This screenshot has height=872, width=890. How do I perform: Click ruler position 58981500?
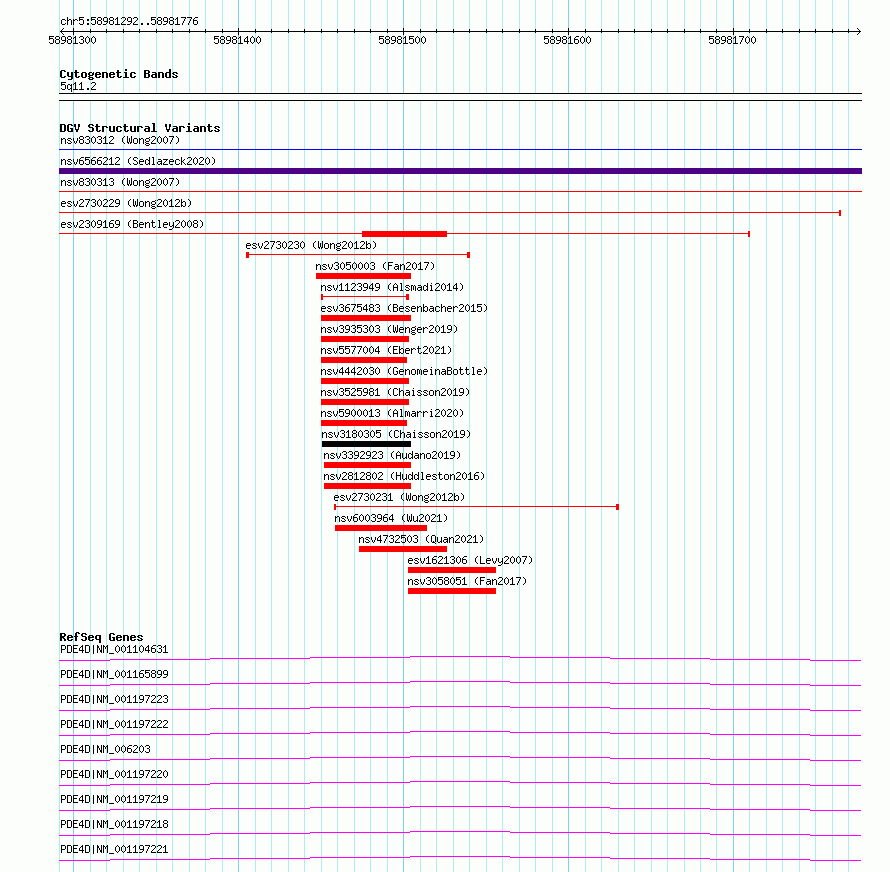click(x=402, y=40)
